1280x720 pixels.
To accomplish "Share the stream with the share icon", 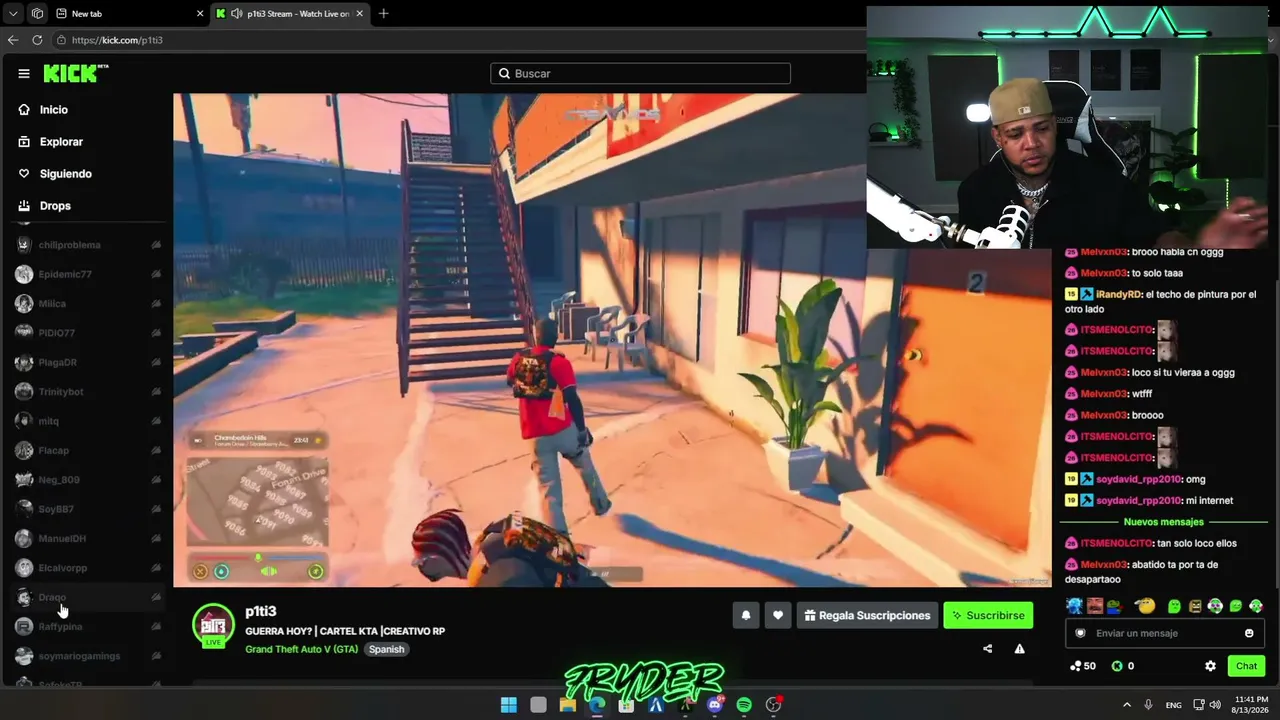I will pos(987,649).
